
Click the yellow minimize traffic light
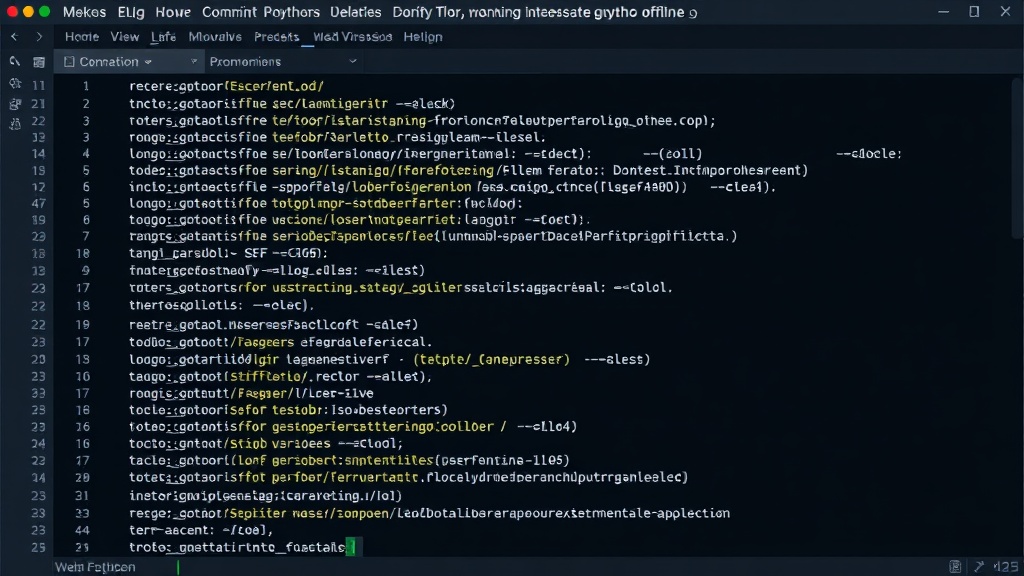coord(28,12)
